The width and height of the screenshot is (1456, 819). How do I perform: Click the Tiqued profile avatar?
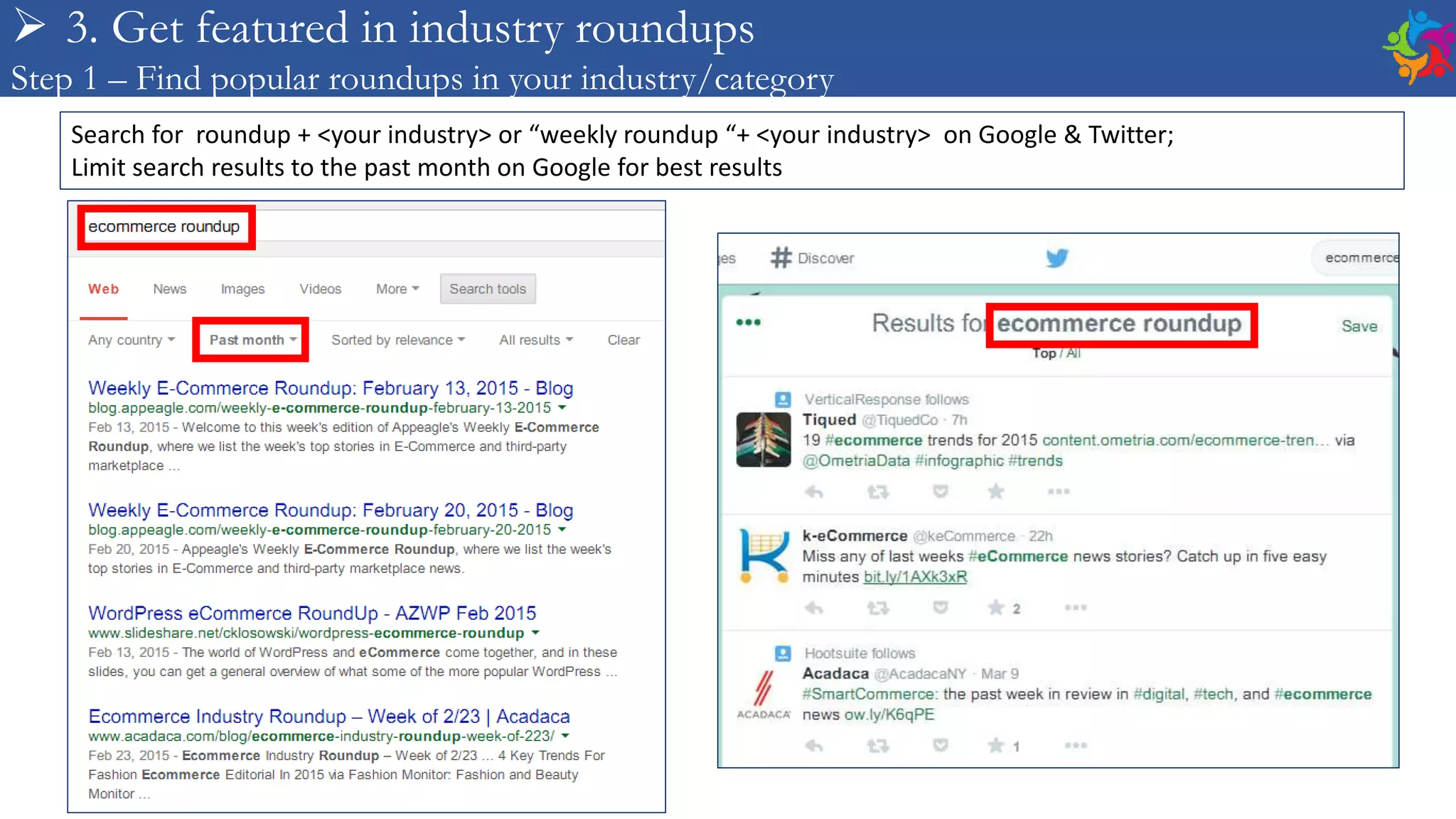pos(764,439)
